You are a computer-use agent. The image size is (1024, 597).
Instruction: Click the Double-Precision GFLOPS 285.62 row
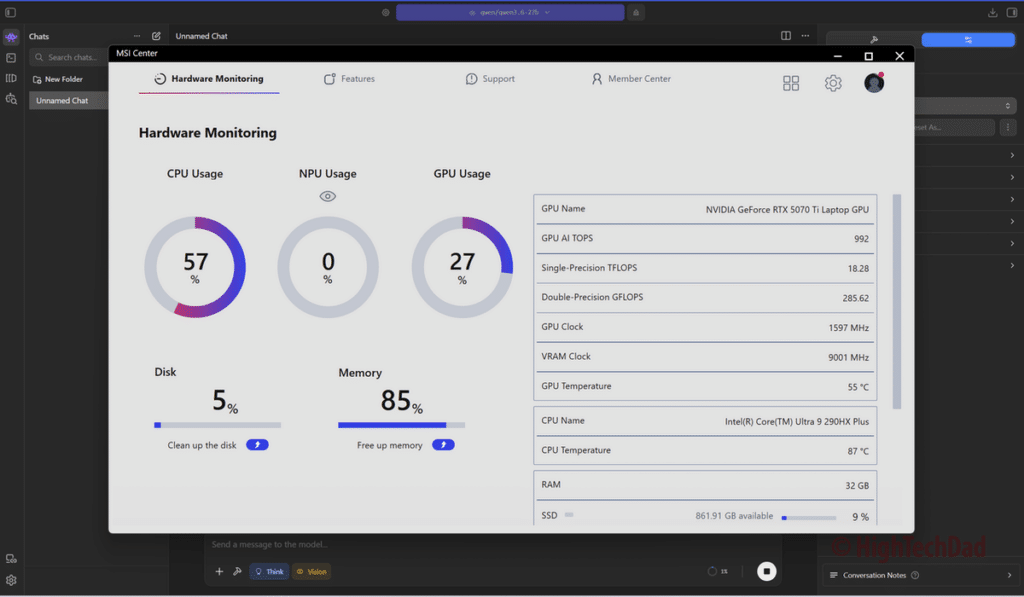pos(705,298)
